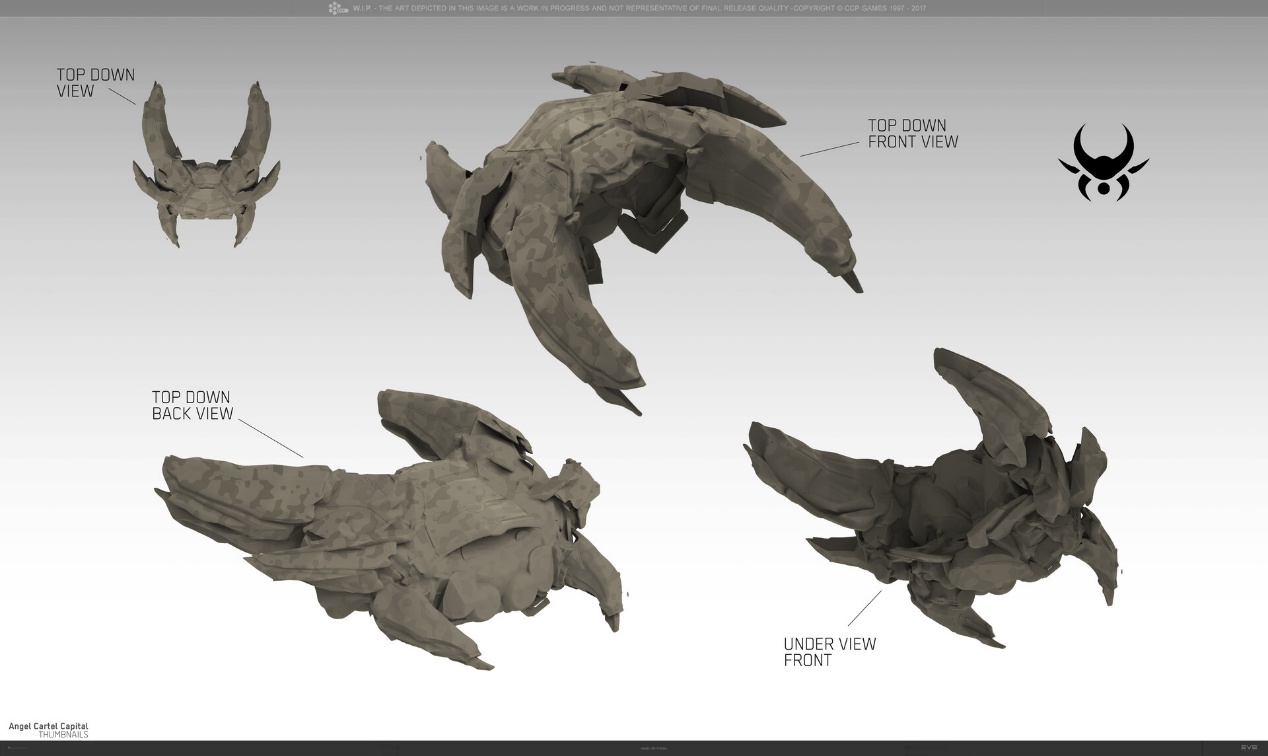Click the pointer line above "UNDER VIEW FRONT"
This screenshot has height=756, width=1268.
pos(866,608)
